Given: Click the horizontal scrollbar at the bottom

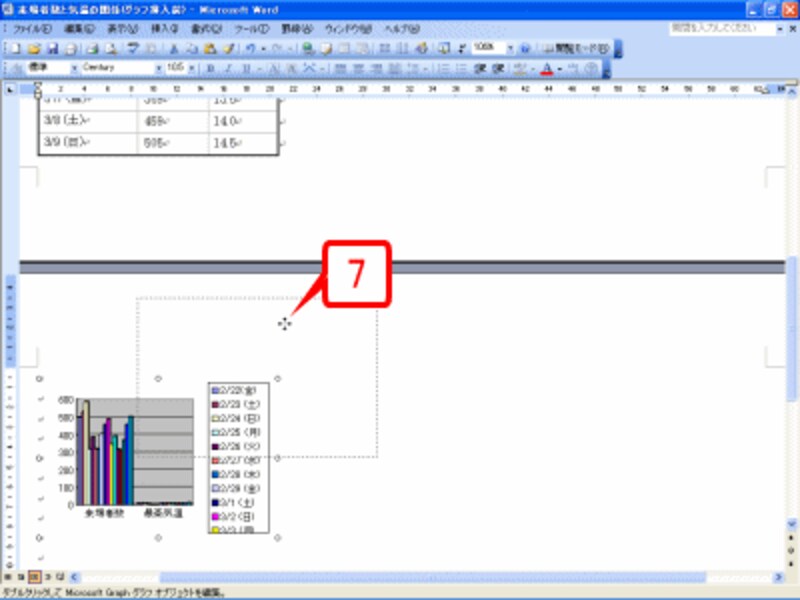Looking at the screenshot, I should click(400, 577).
